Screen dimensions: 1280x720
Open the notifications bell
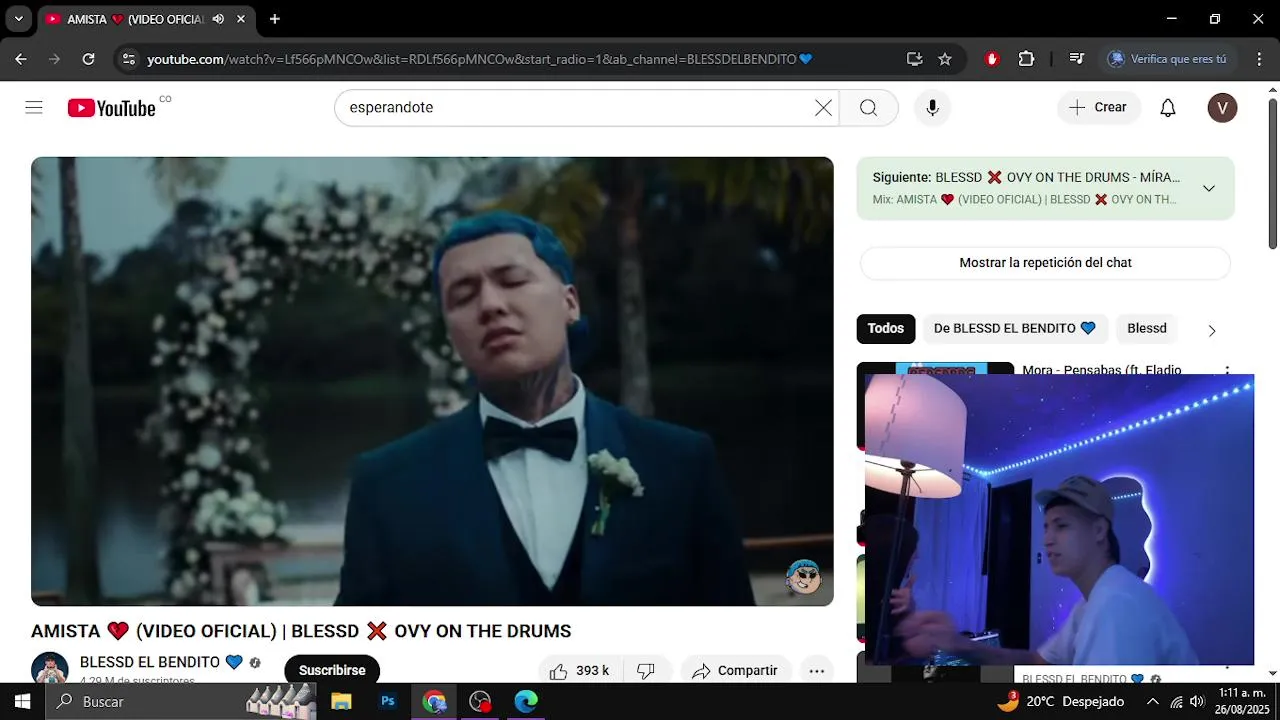click(x=1168, y=108)
